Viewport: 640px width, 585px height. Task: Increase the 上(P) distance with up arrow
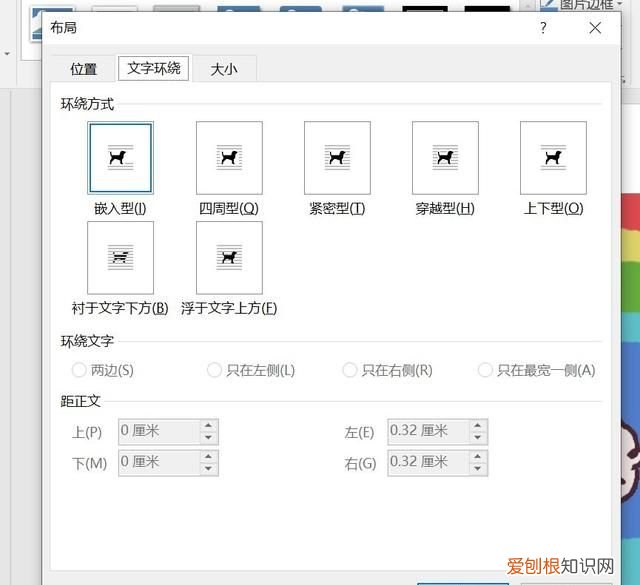[209, 425]
